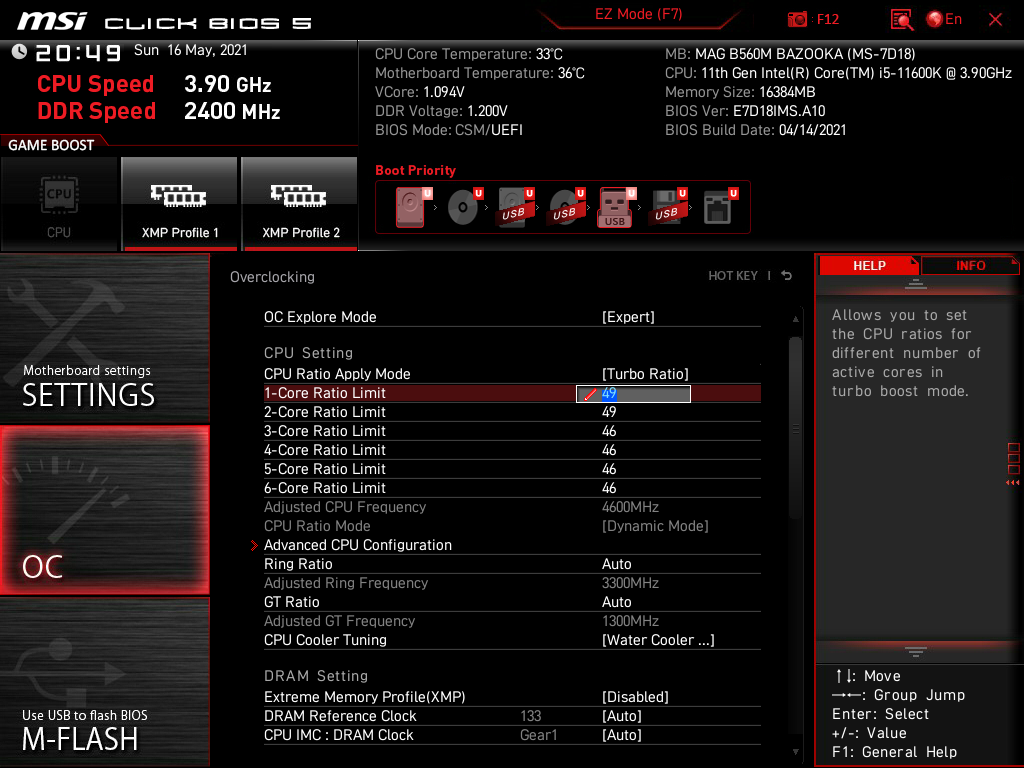Viewport: 1024px width, 768px height.
Task: Toggle the bottom help panel grip handle
Action: pyautogui.click(x=916, y=652)
